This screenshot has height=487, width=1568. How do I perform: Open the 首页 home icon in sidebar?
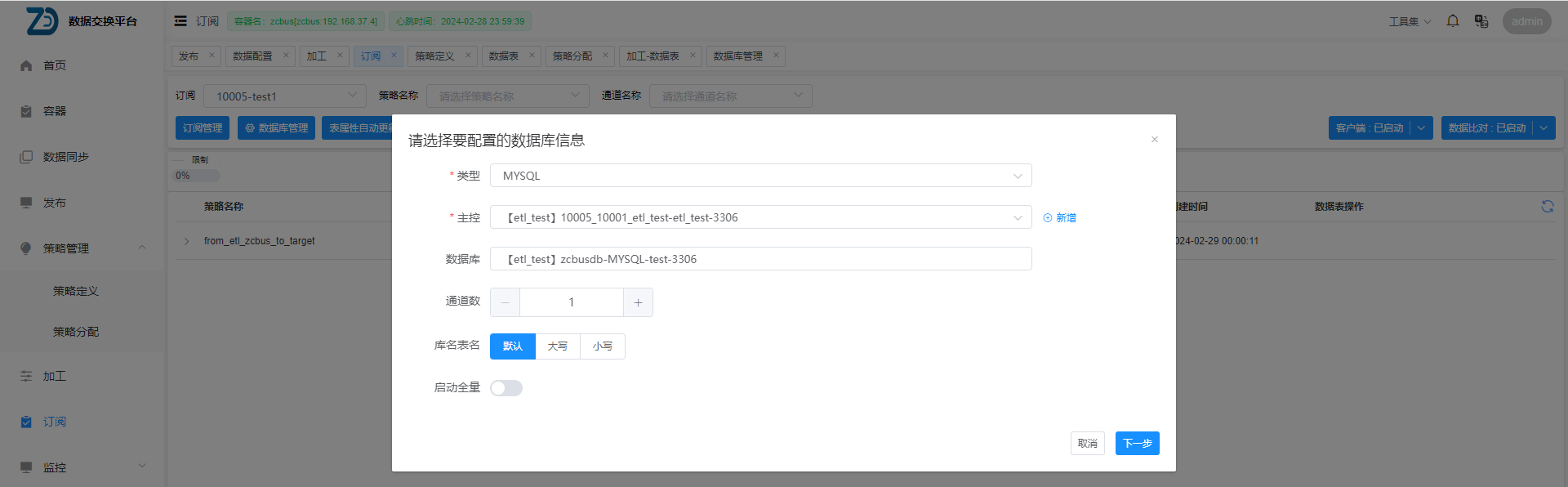click(x=26, y=65)
